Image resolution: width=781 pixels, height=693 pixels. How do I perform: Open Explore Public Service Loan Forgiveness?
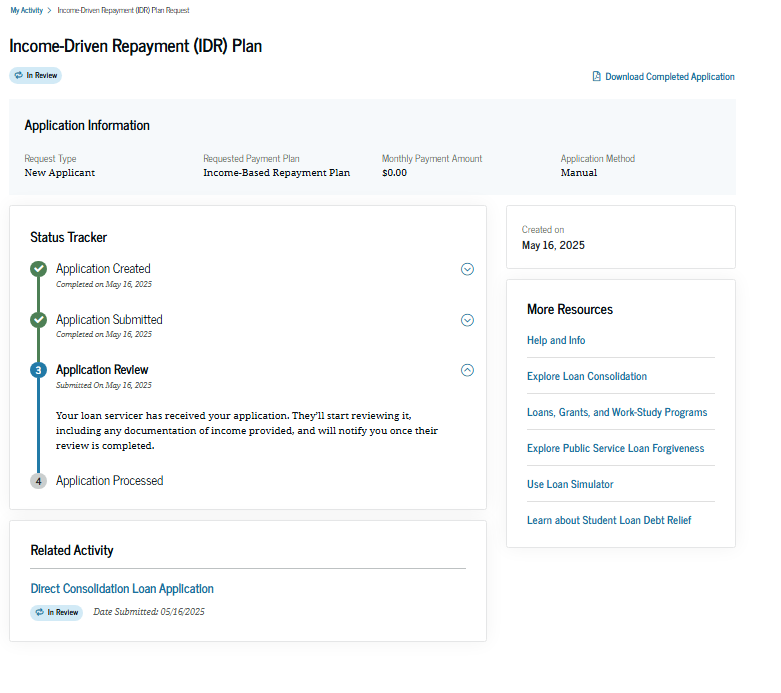coord(615,449)
